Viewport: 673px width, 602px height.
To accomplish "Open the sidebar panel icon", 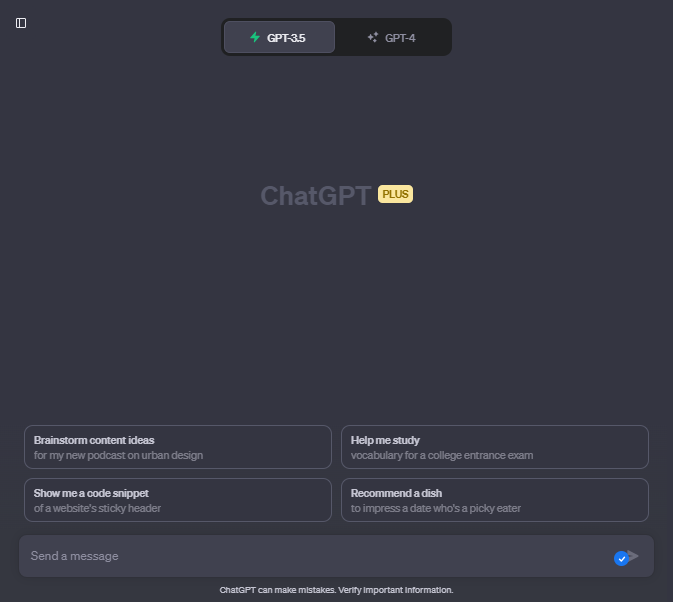I will (x=21, y=23).
